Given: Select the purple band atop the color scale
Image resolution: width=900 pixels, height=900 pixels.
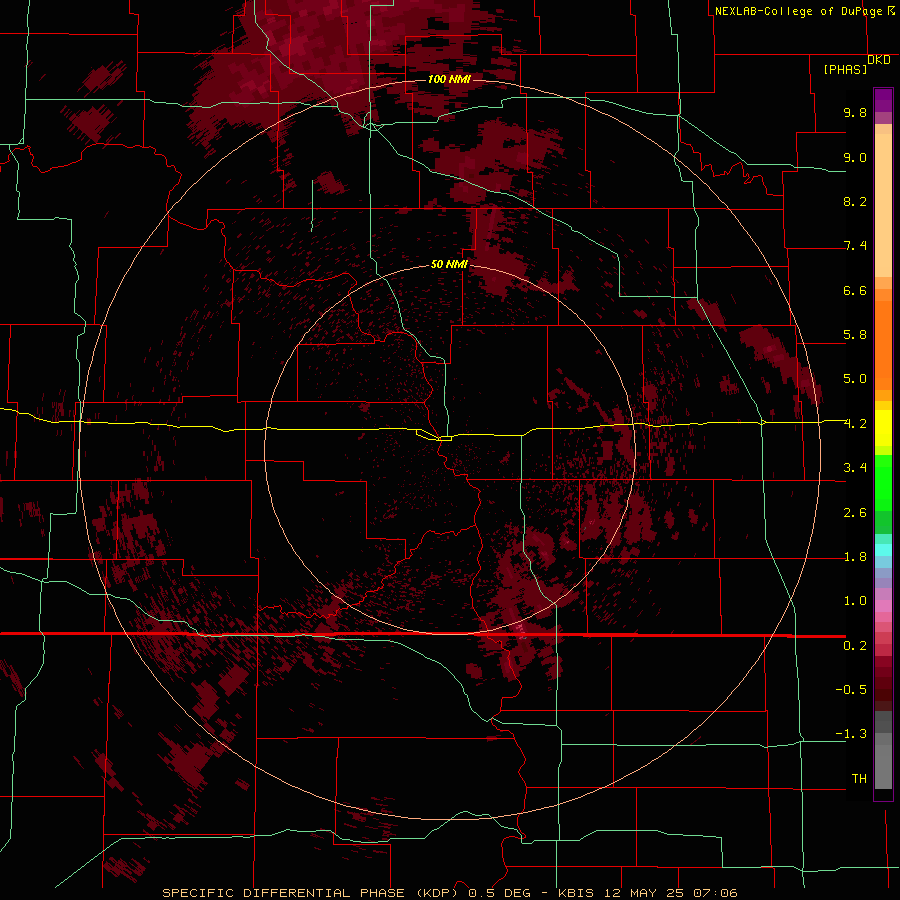Looking at the screenshot, I should pos(883,100).
